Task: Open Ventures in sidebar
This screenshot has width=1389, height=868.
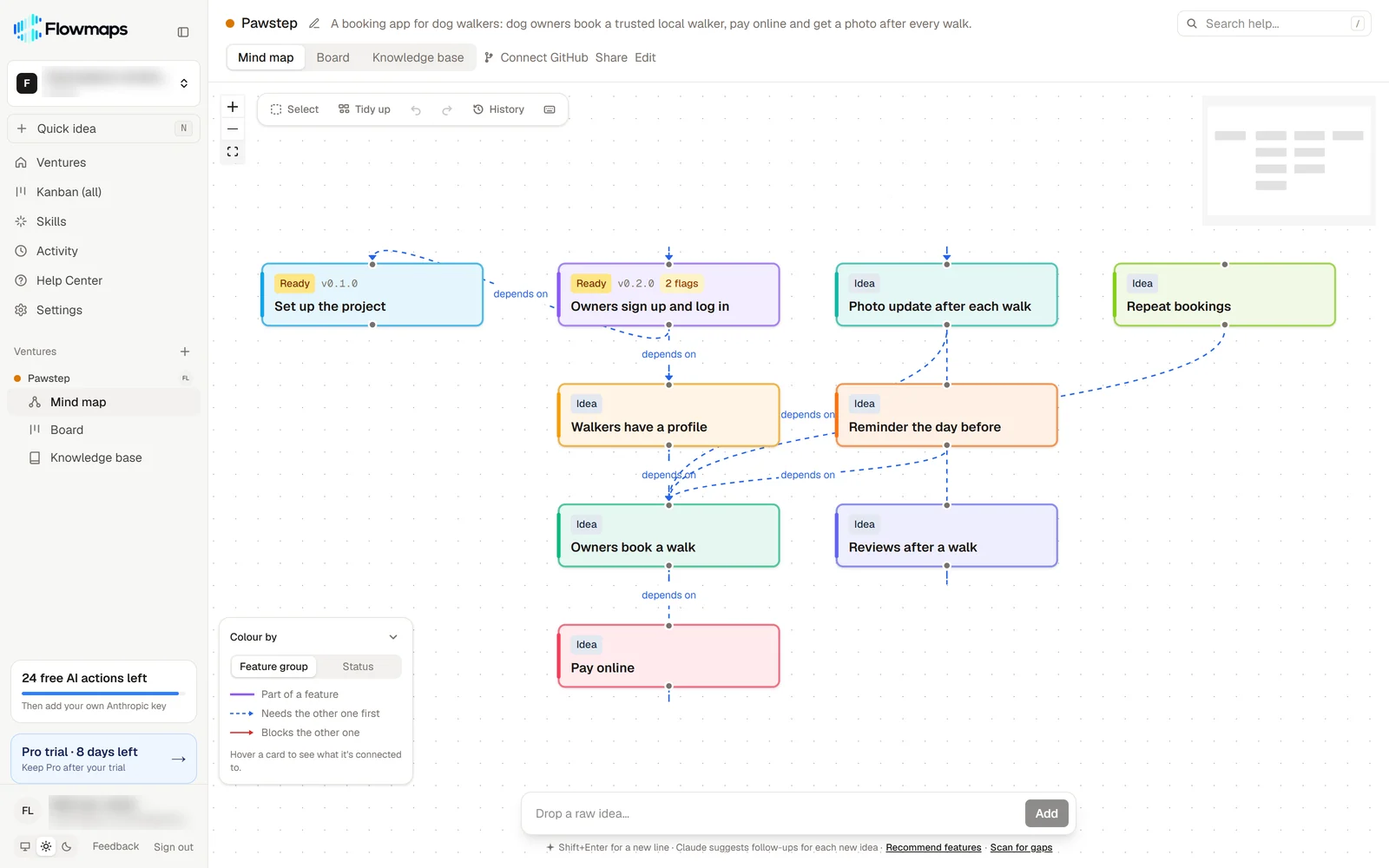Action: (103, 162)
